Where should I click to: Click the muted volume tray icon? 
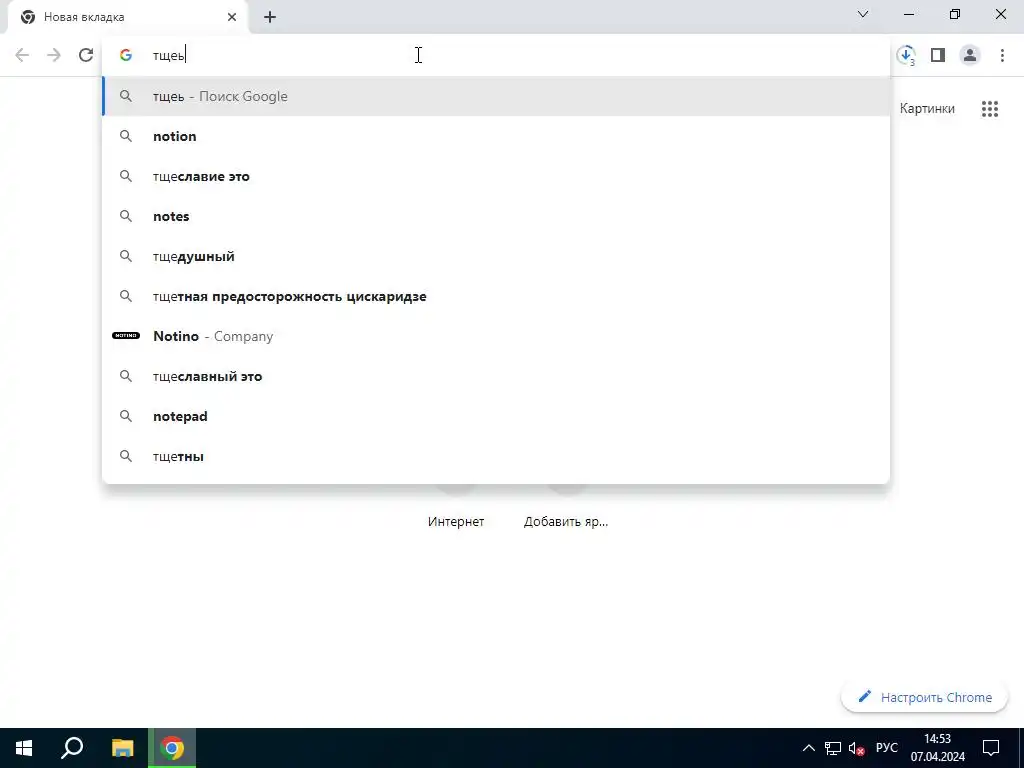point(856,748)
